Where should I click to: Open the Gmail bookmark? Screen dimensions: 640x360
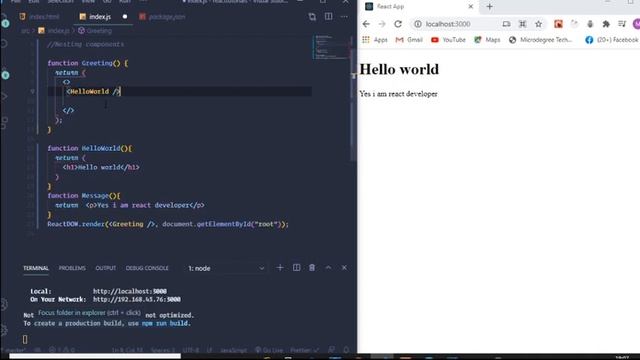point(409,40)
